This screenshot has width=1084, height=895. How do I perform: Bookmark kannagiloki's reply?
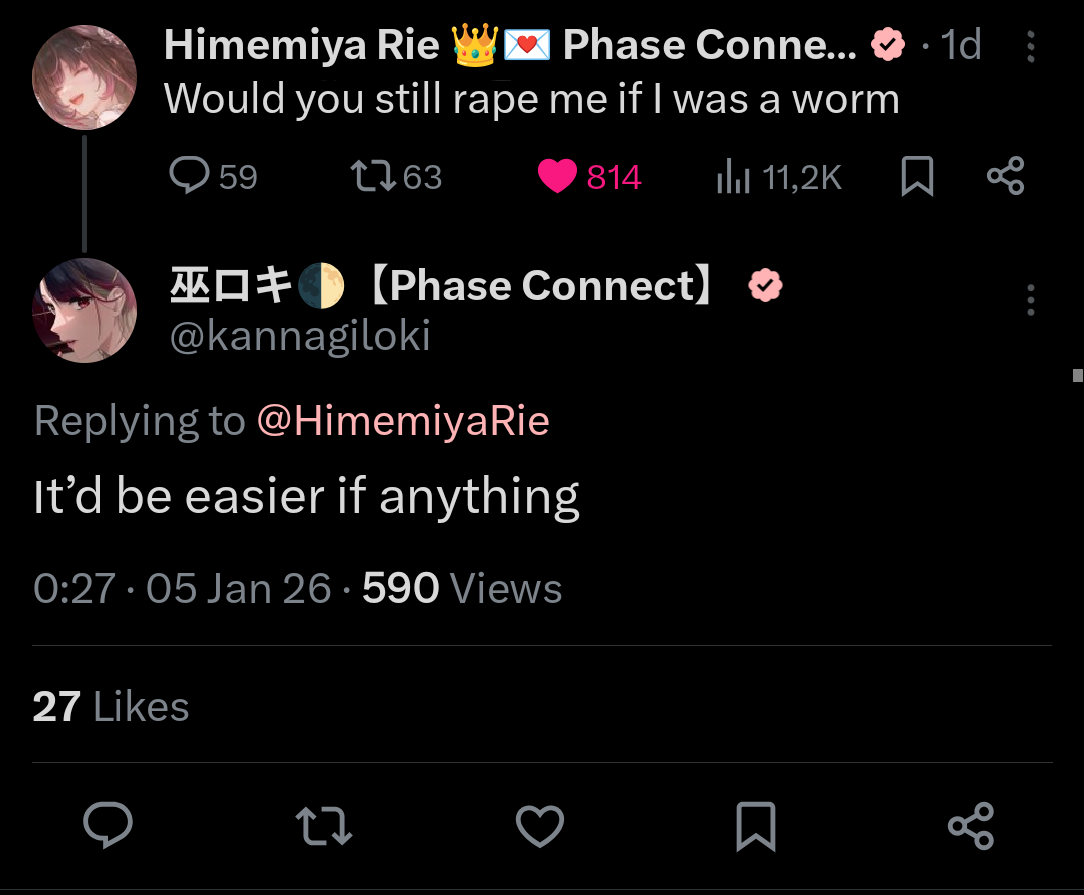point(756,826)
